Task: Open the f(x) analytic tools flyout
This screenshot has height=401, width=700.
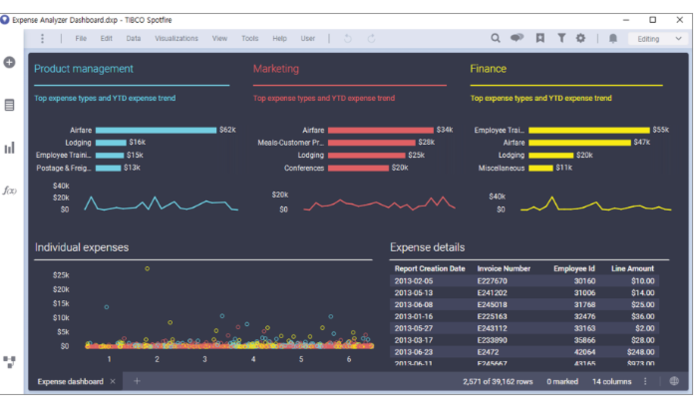Action: click(x=10, y=190)
